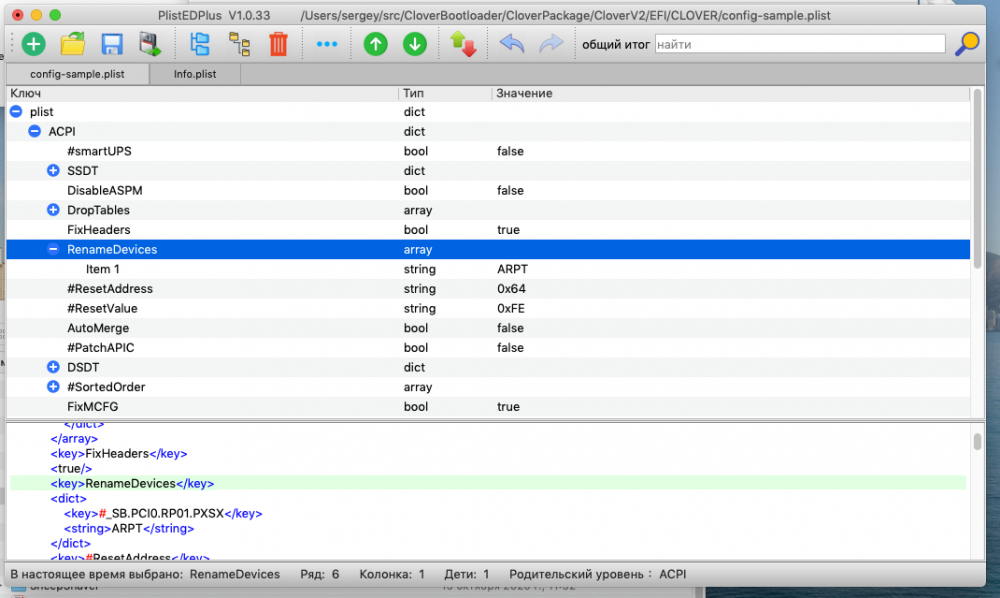Screen dimensions: 1000x598
Task: Select the FixMCFG row
Action: pyautogui.click(x=488, y=407)
